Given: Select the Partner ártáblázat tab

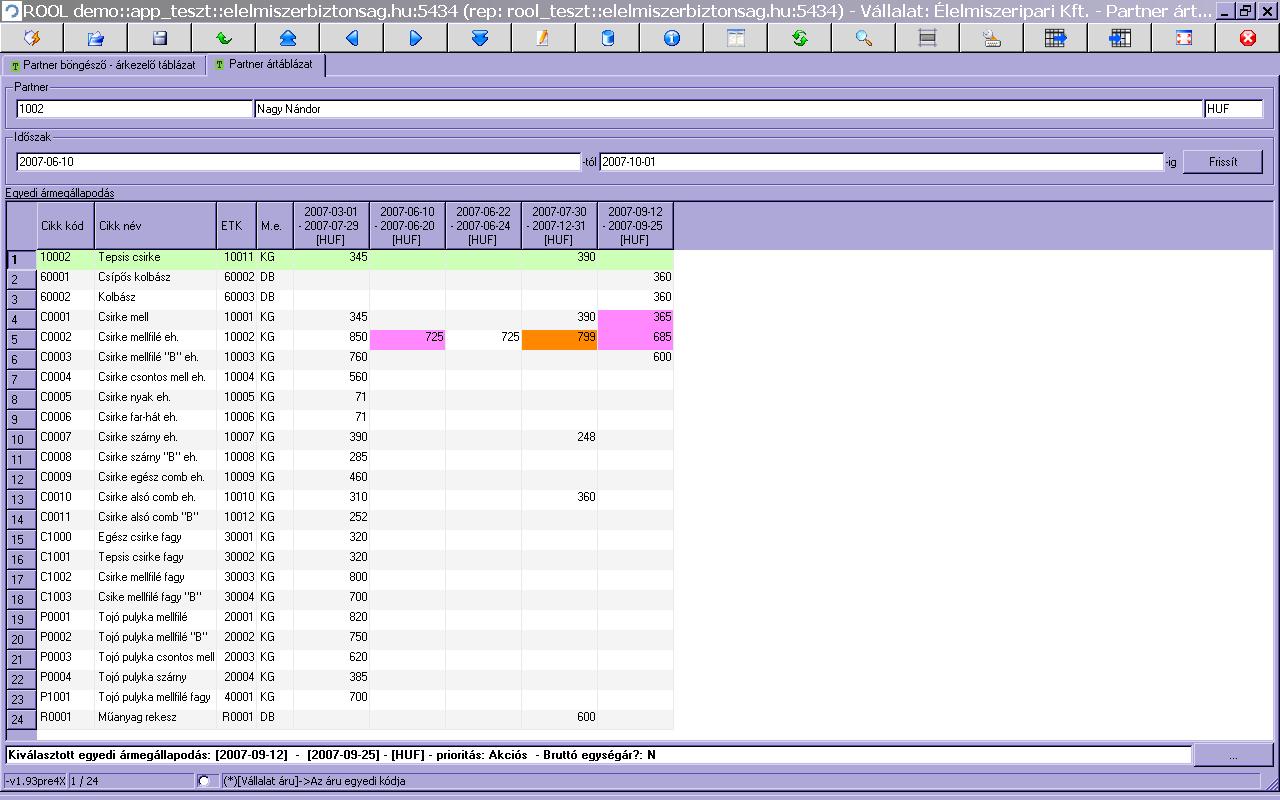Looking at the screenshot, I should 265,64.
